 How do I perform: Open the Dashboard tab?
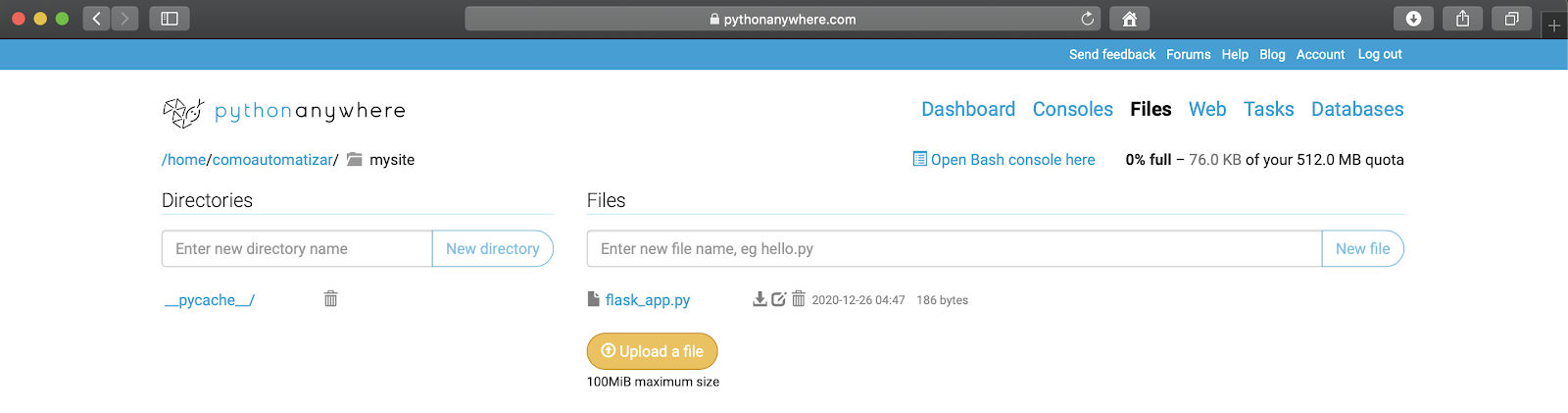point(968,109)
